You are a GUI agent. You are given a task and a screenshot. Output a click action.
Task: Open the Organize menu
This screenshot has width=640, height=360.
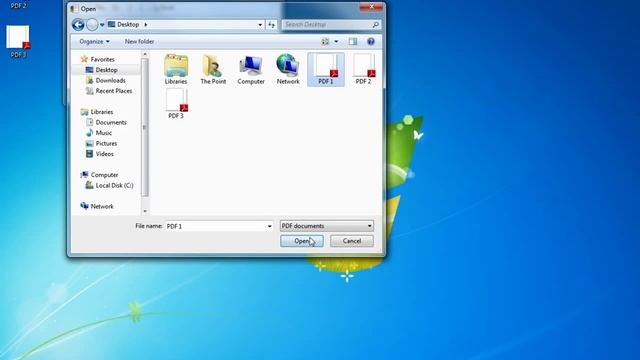coord(94,42)
